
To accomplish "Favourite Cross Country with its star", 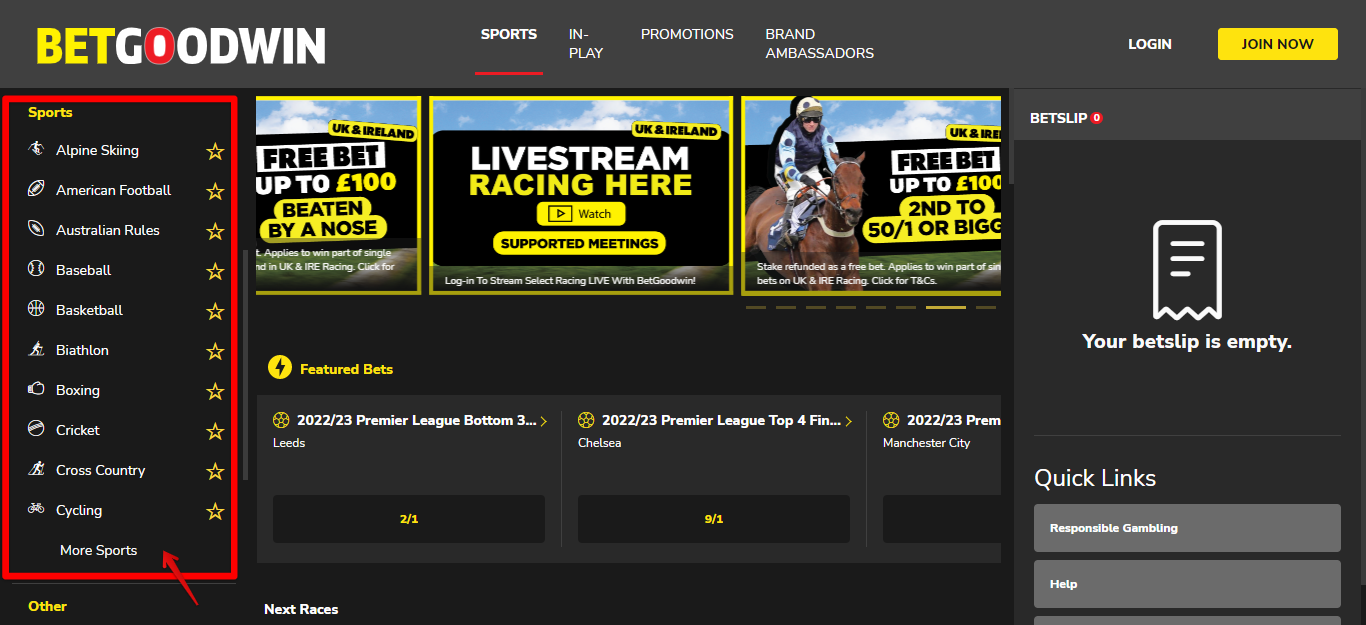I will (215, 471).
